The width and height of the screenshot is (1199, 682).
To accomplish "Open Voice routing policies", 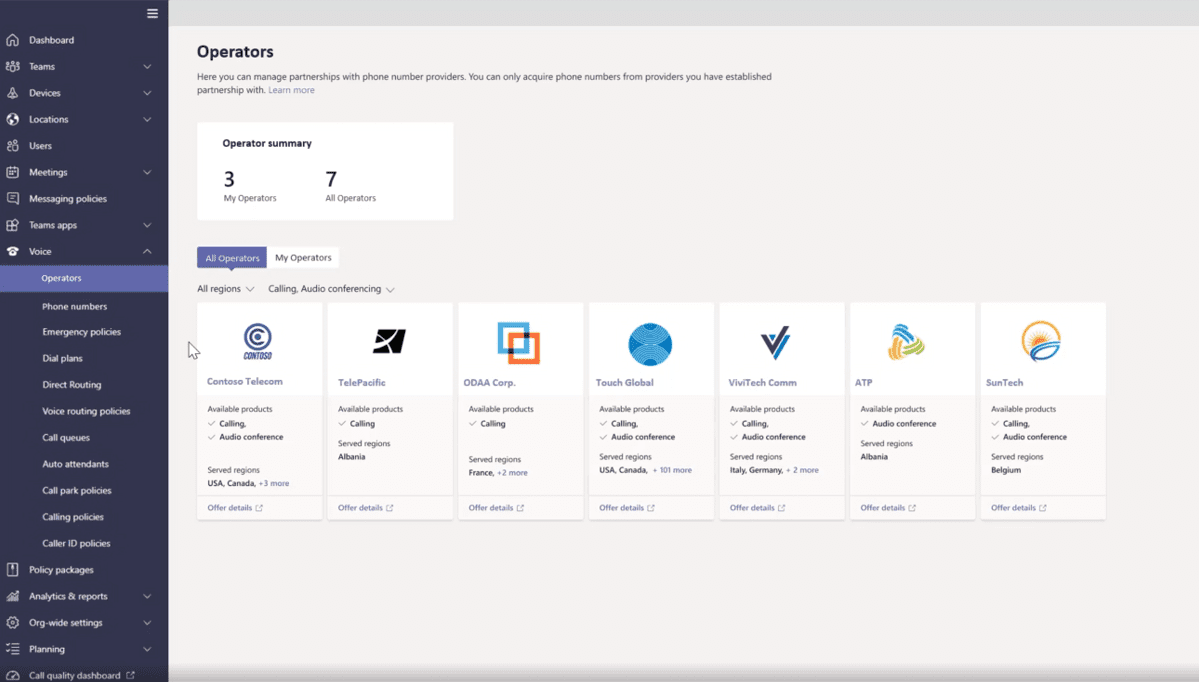I will click(86, 411).
